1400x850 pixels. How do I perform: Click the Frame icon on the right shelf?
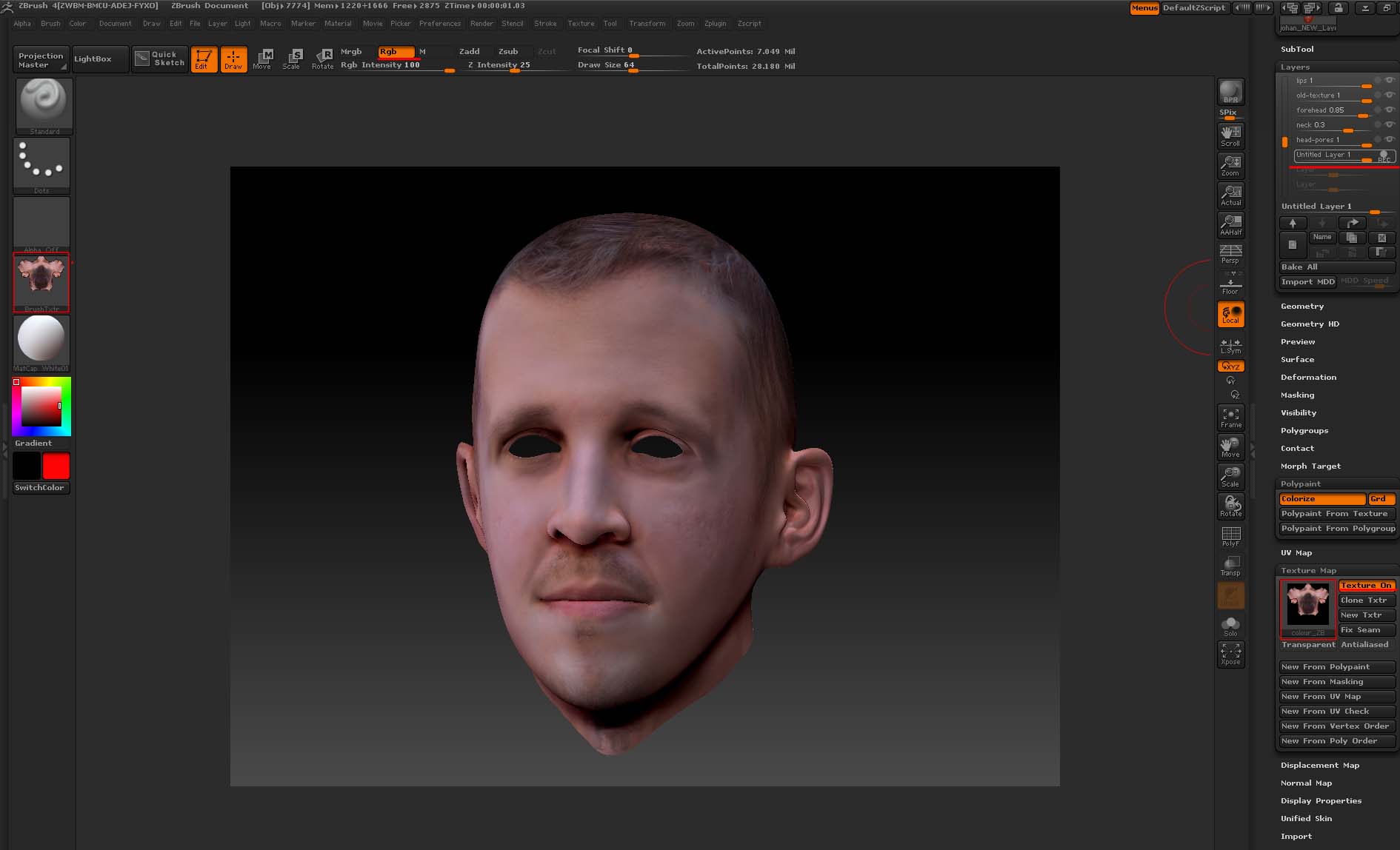coord(1230,417)
